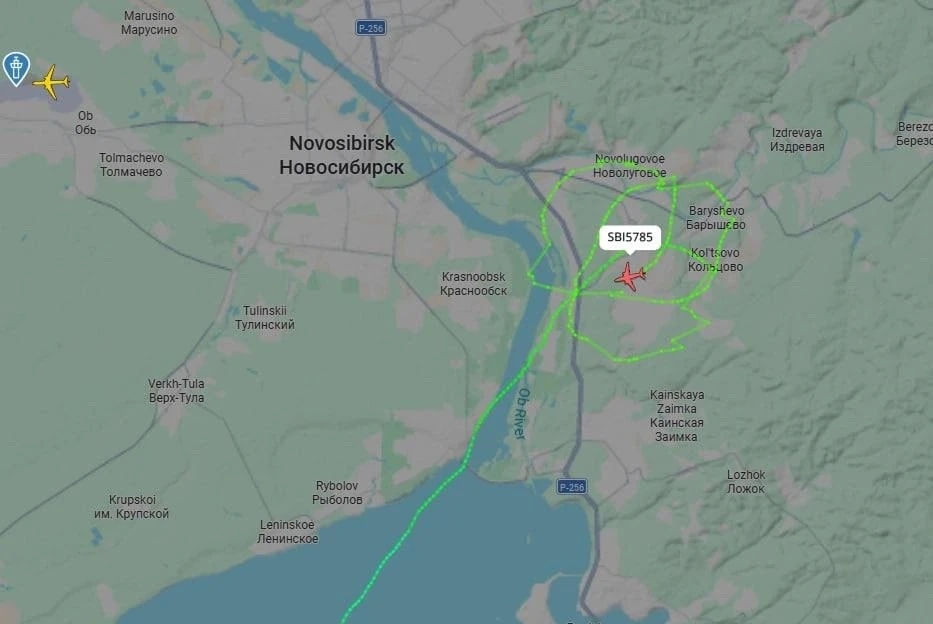Select the Kol'tsovo place label
The width and height of the screenshot is (933, 624).
715,260
